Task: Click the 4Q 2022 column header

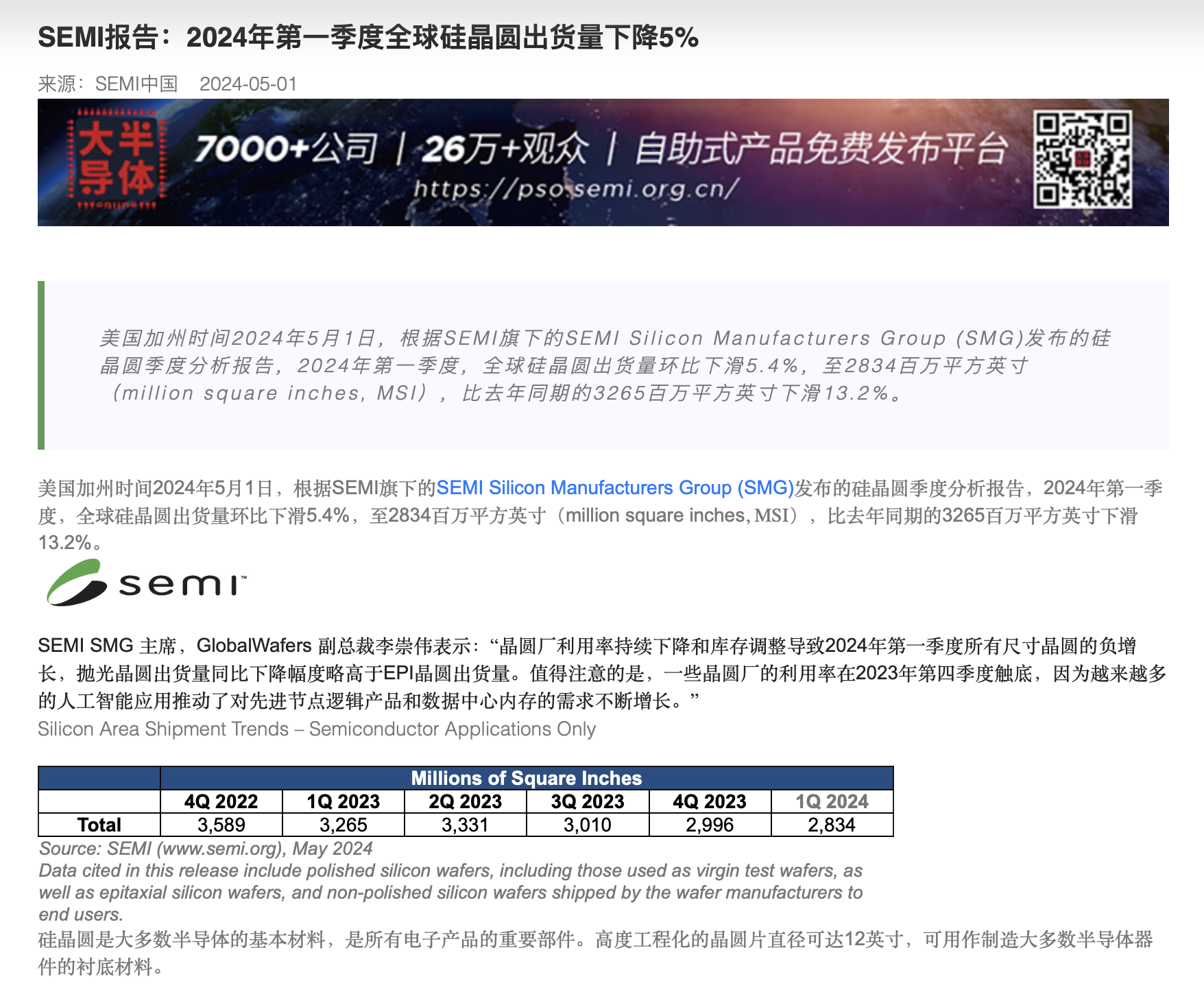Action: click(221, 801)
